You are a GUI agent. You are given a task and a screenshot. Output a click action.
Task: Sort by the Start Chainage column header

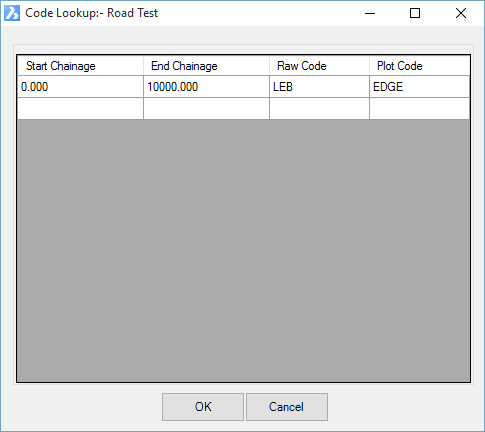80,66
